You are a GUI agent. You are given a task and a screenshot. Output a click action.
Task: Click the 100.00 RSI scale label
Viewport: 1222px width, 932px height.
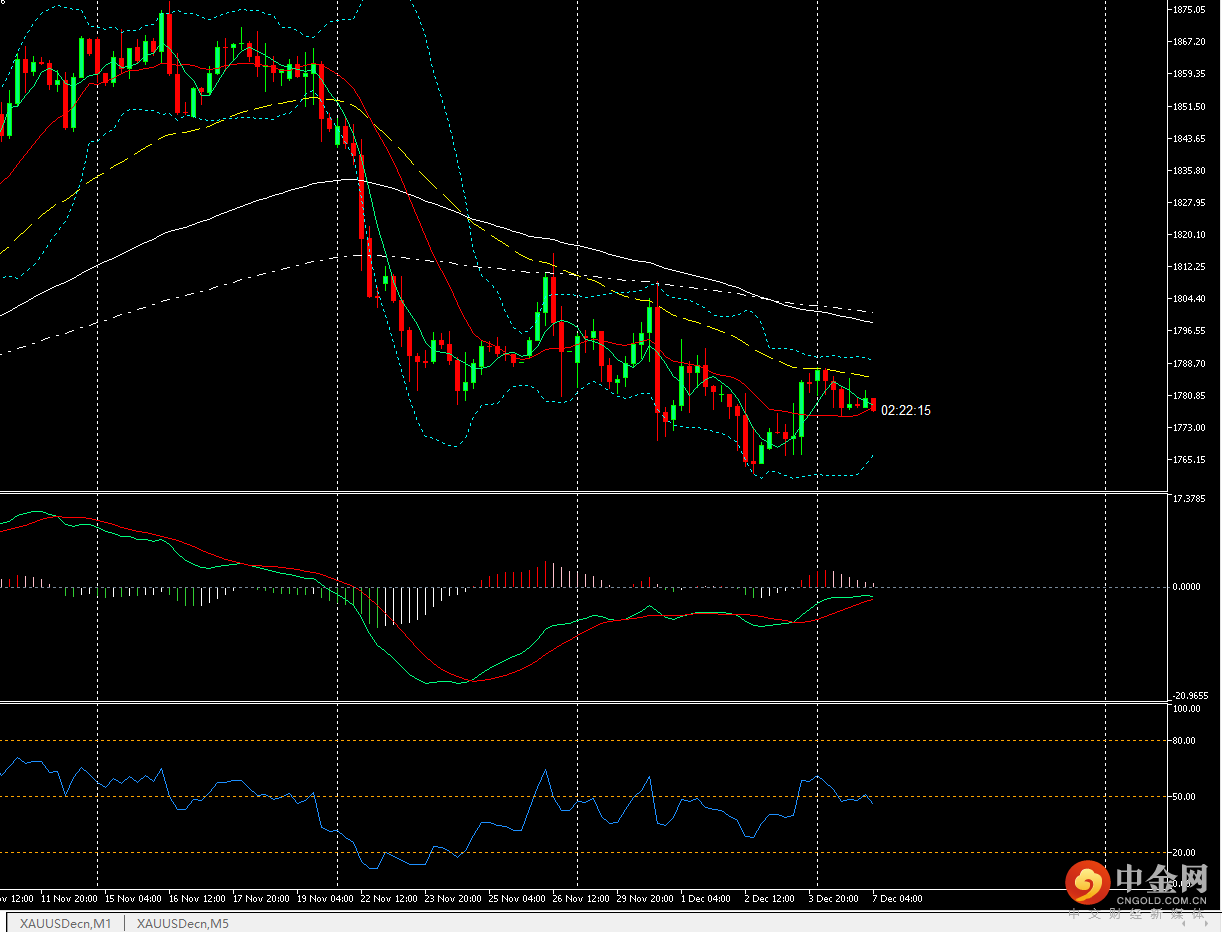tap(1187, 709)
